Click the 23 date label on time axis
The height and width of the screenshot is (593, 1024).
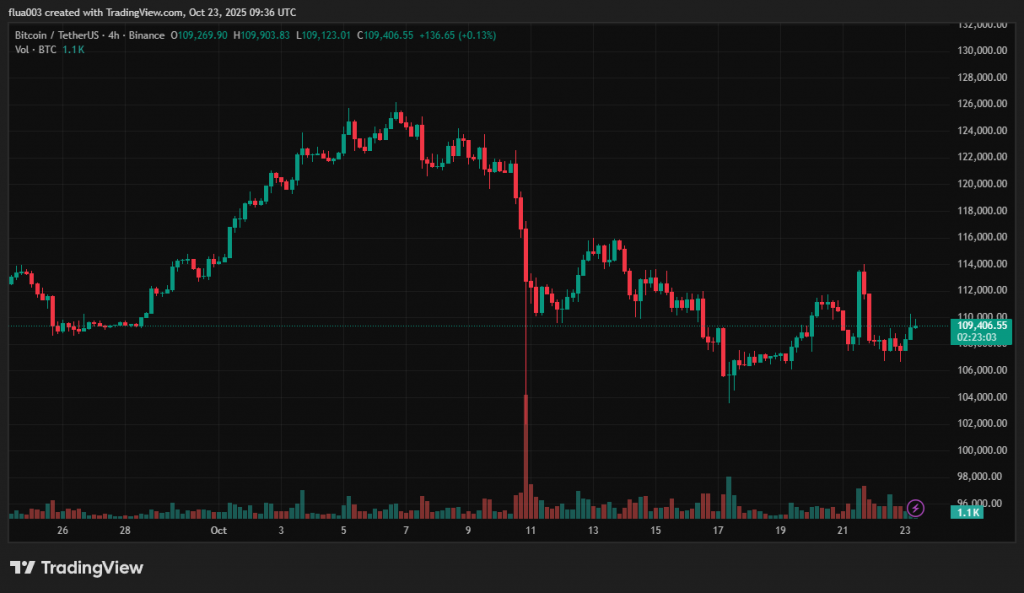coord(904,529)
